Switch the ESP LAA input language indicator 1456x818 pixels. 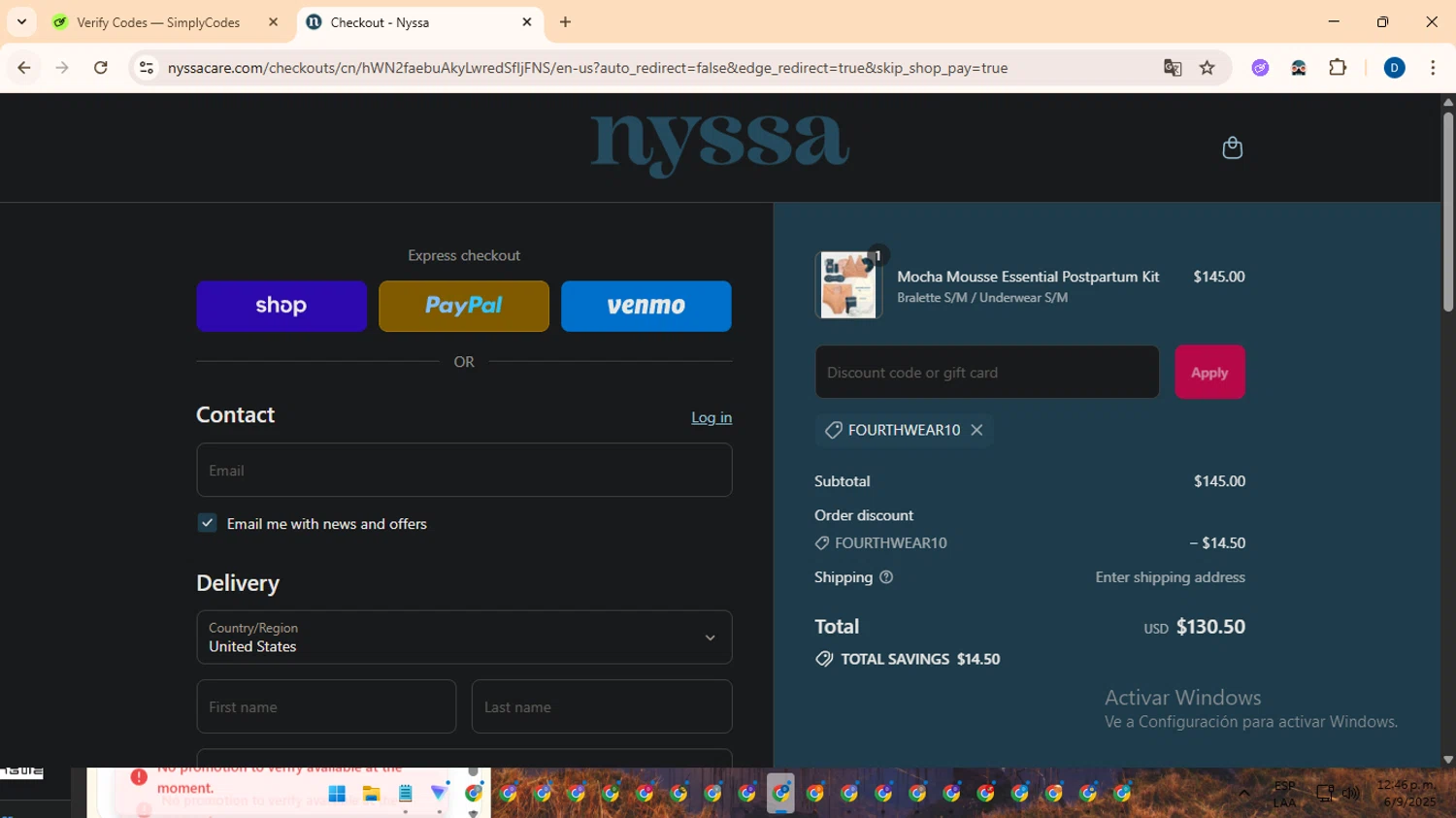click(x=1284, y=794)
